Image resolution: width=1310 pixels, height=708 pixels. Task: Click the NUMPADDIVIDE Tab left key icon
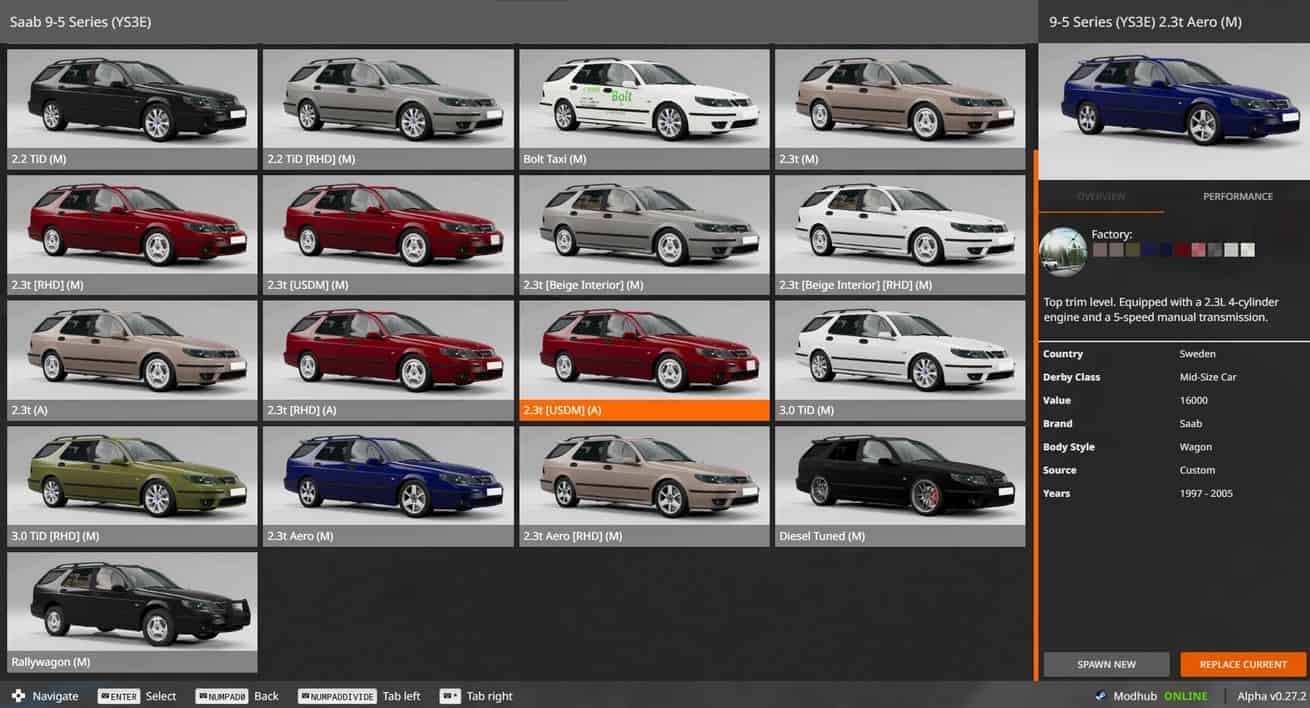pos(336,696)
